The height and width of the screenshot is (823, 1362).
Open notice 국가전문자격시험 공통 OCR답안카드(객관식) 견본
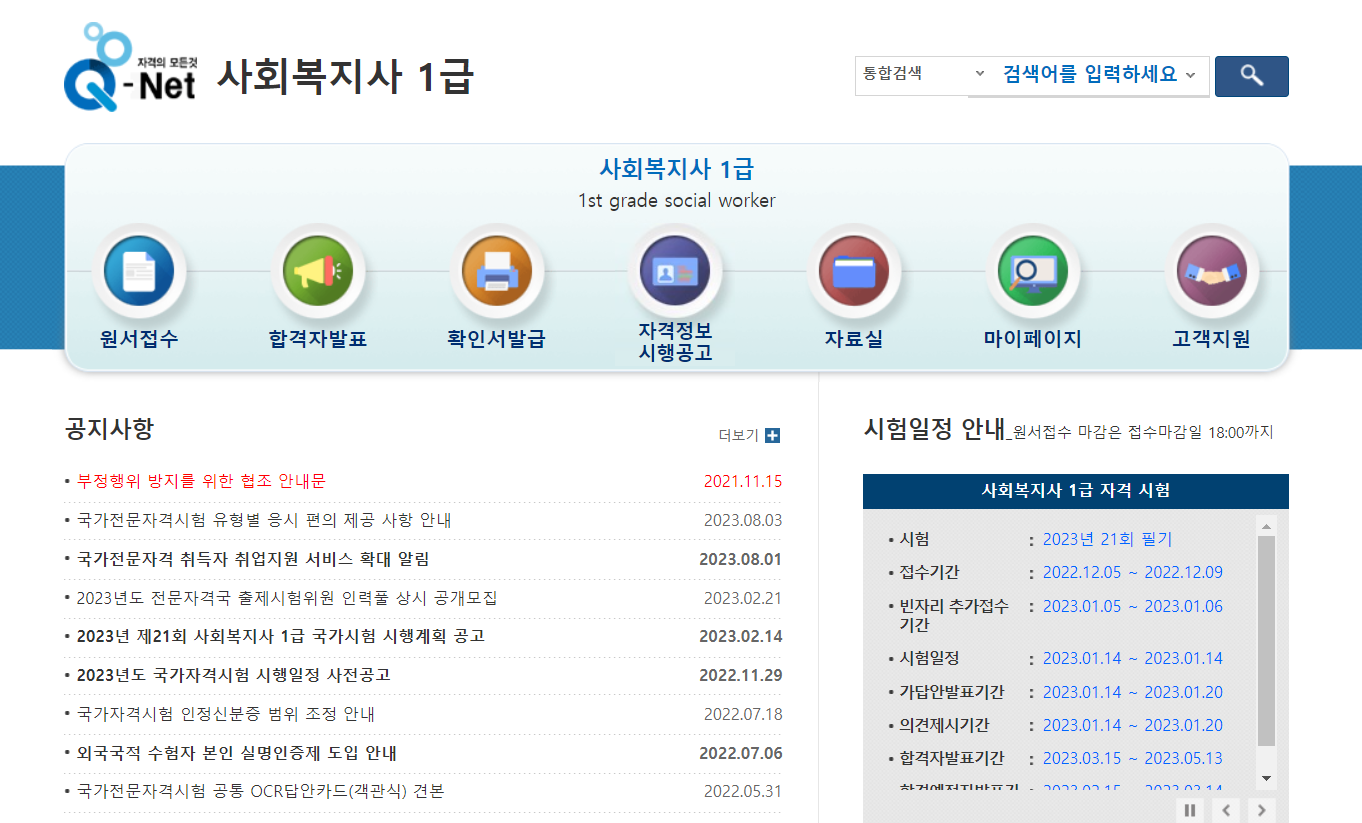click(x=260, y=791)
